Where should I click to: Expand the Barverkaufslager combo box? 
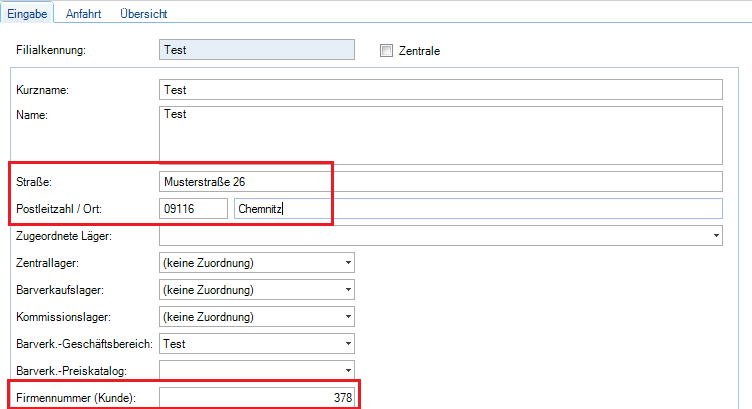[x=348, y=289]
